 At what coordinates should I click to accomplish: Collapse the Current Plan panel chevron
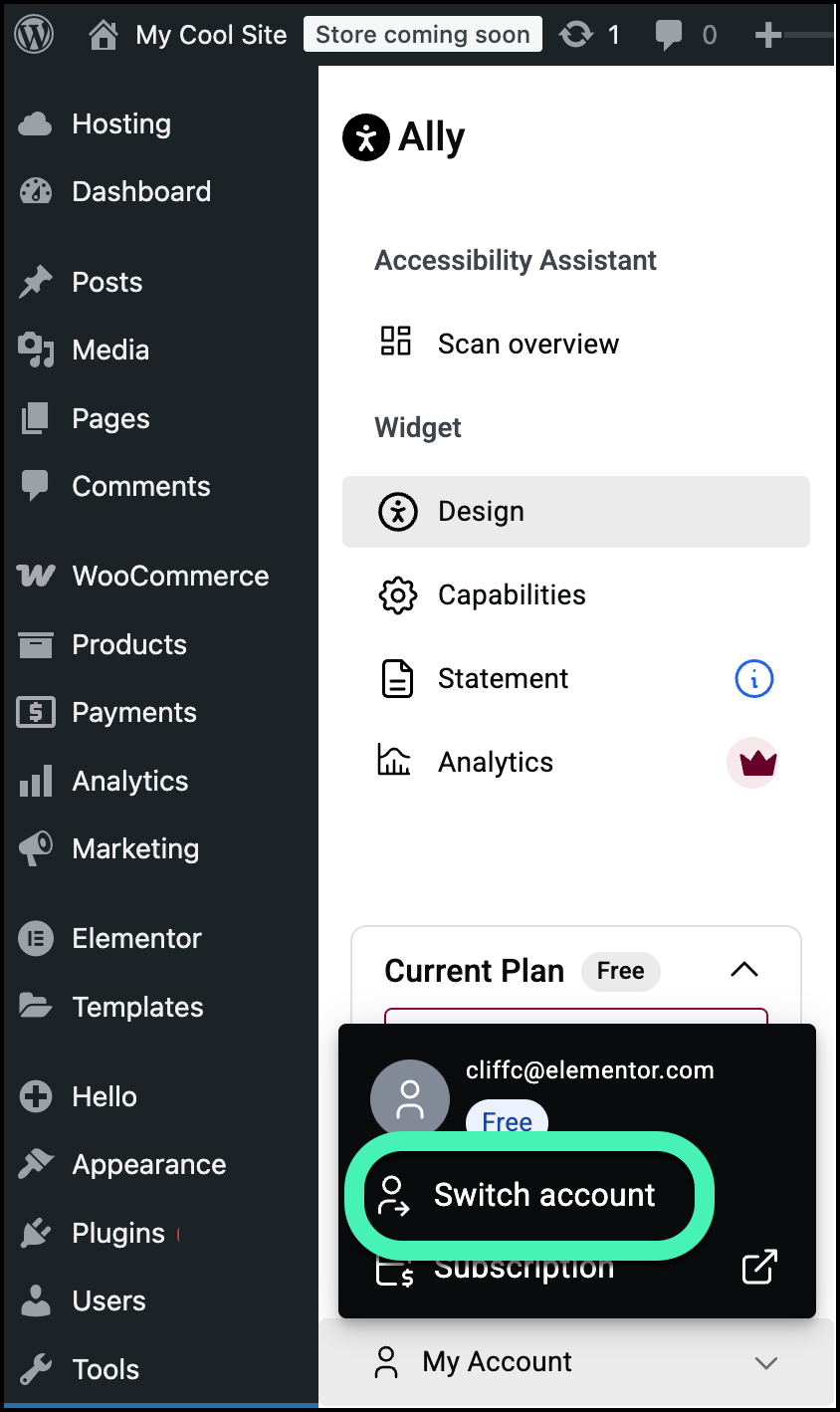(744, 970)
